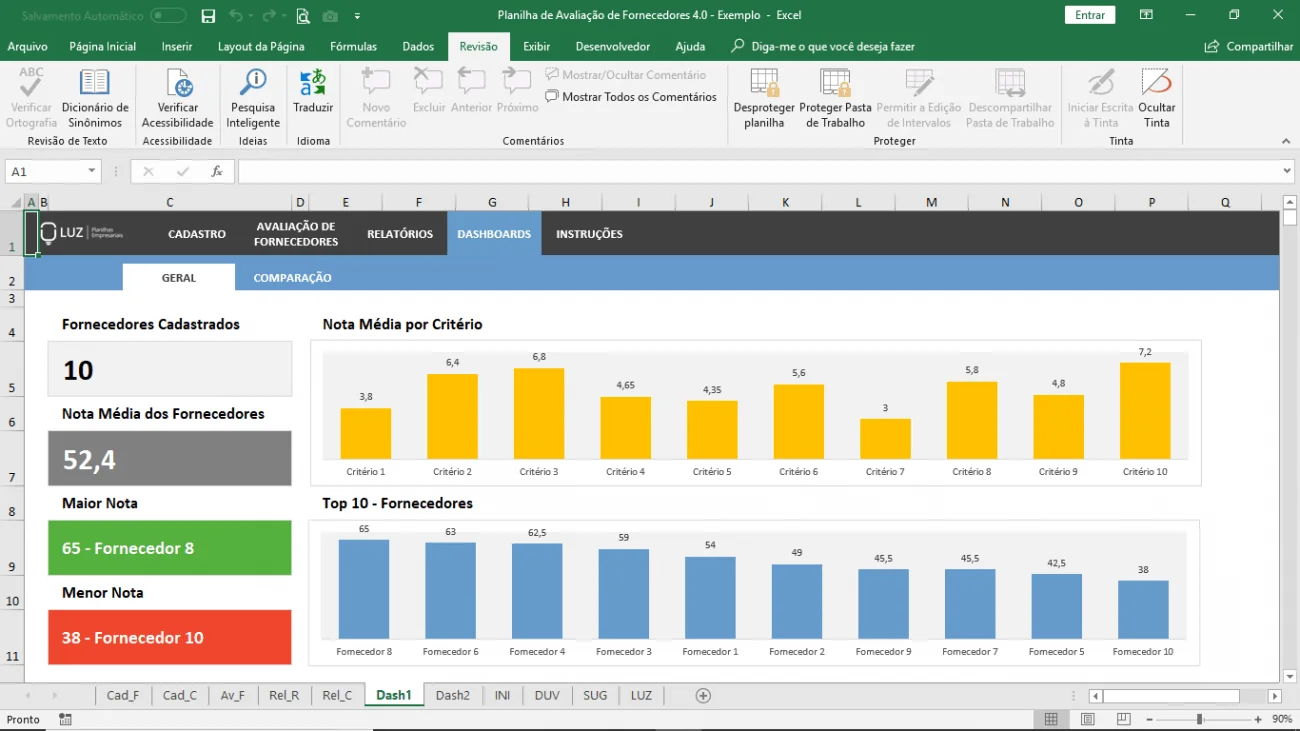This screenshot has height=731, width=1300.
Task: Switch to Page Break Preview in status bar
Action: (1124, 719)
